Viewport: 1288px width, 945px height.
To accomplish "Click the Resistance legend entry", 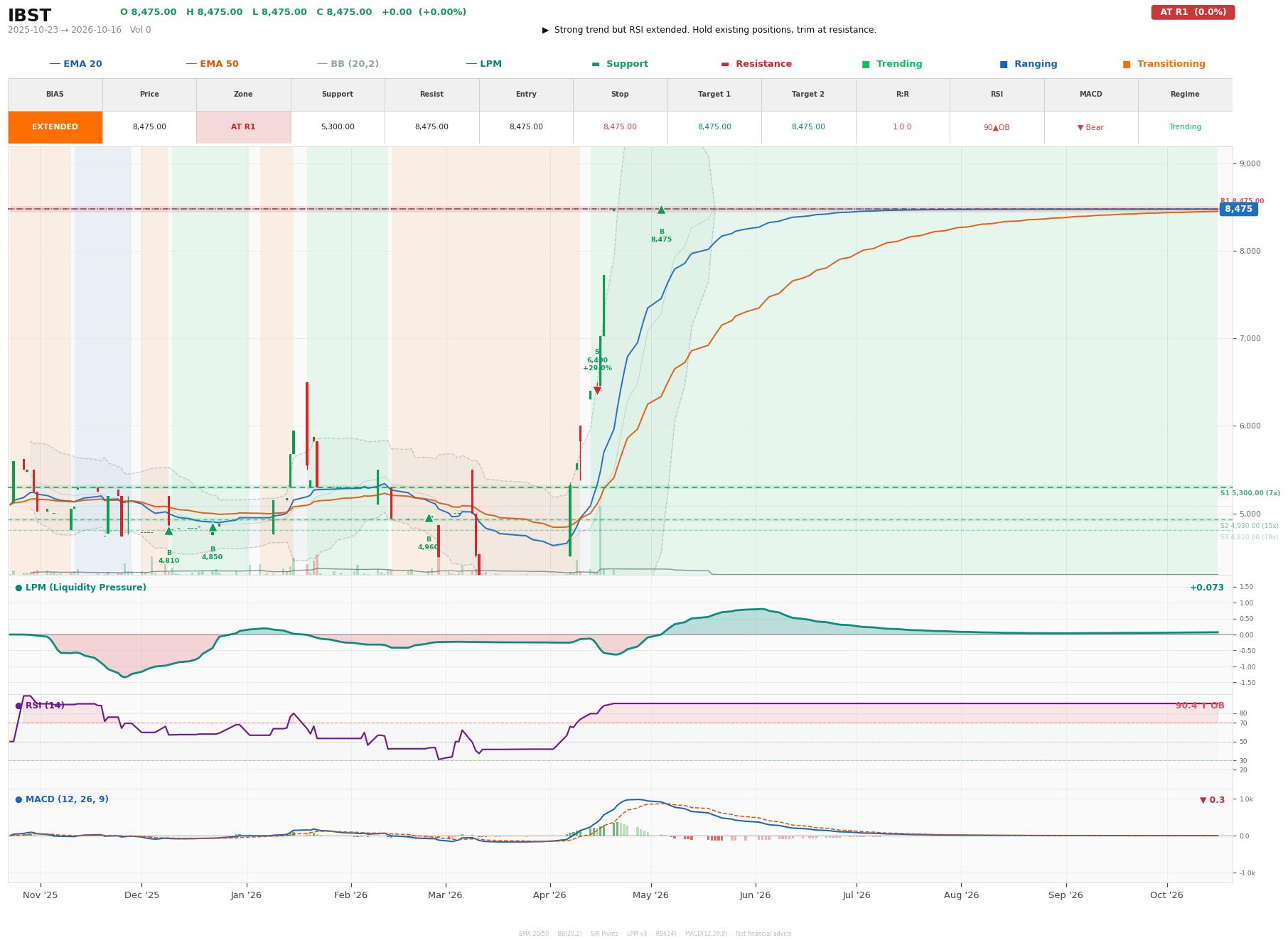I will coord(756,64).
